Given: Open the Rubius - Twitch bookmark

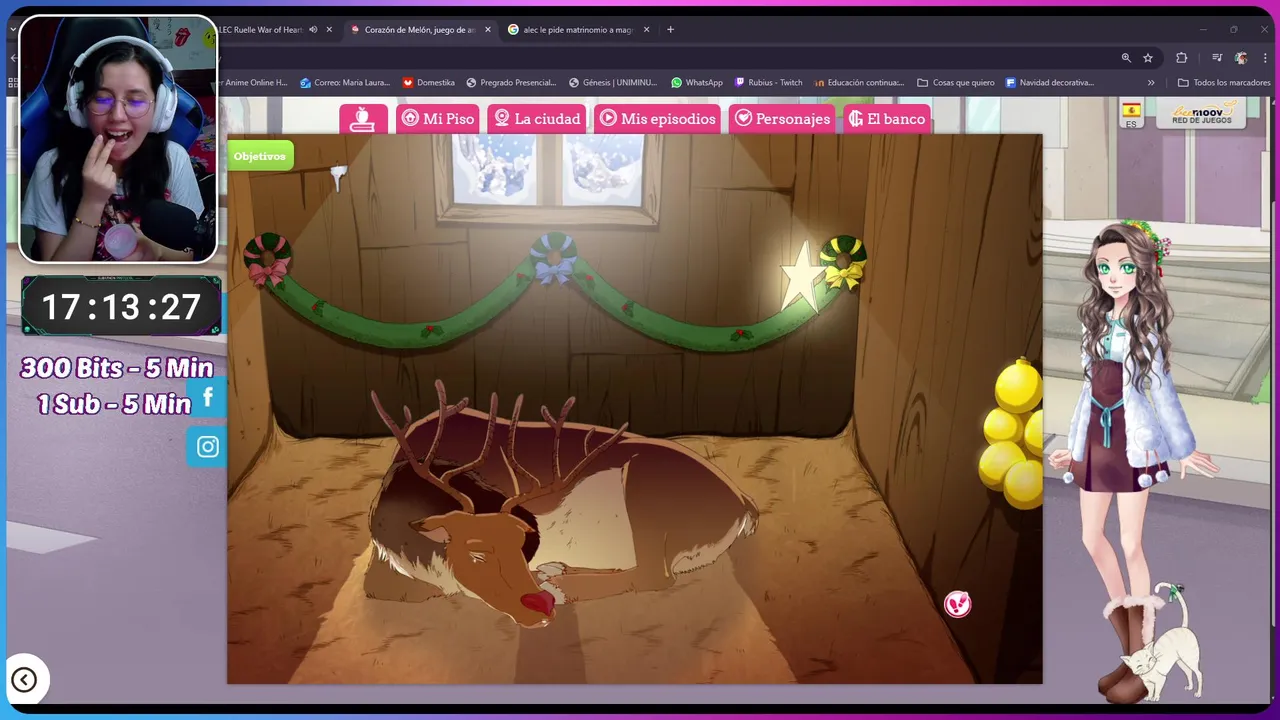Looking at the screenshot, I should click(768, 83).
